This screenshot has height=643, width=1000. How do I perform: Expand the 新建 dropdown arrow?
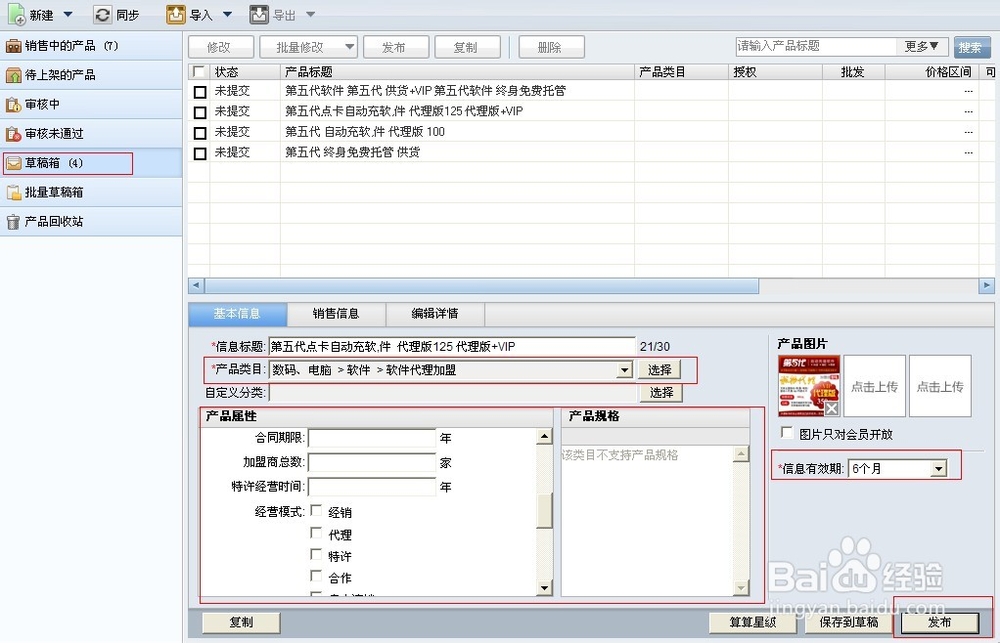(68, 14)
